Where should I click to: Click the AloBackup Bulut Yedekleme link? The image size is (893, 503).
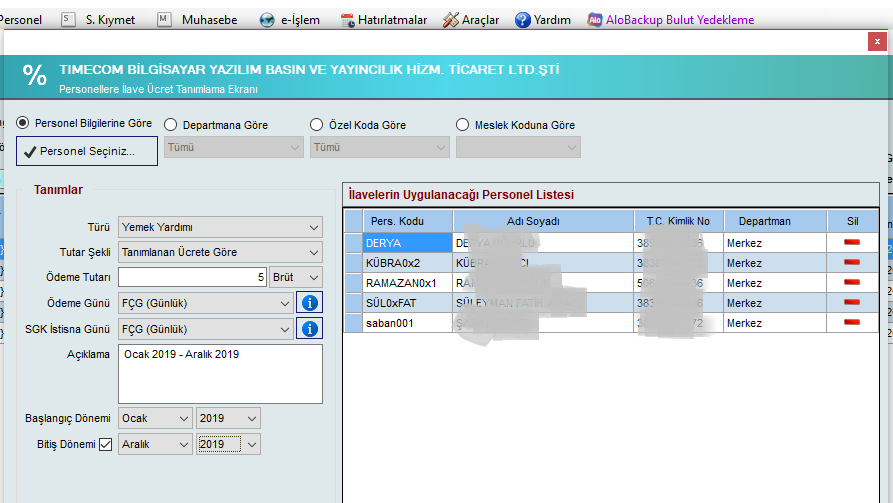679,20
